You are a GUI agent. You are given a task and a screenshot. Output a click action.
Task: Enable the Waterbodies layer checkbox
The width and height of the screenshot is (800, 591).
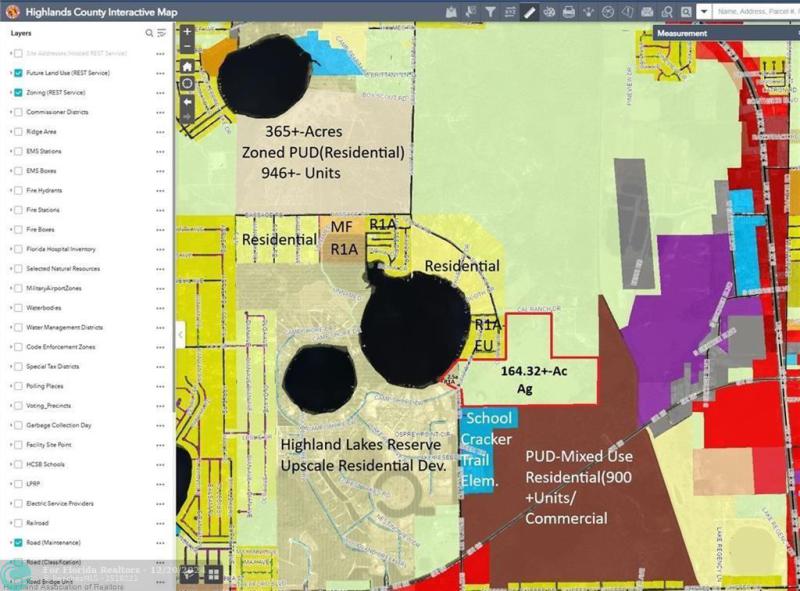pos(18,307)
